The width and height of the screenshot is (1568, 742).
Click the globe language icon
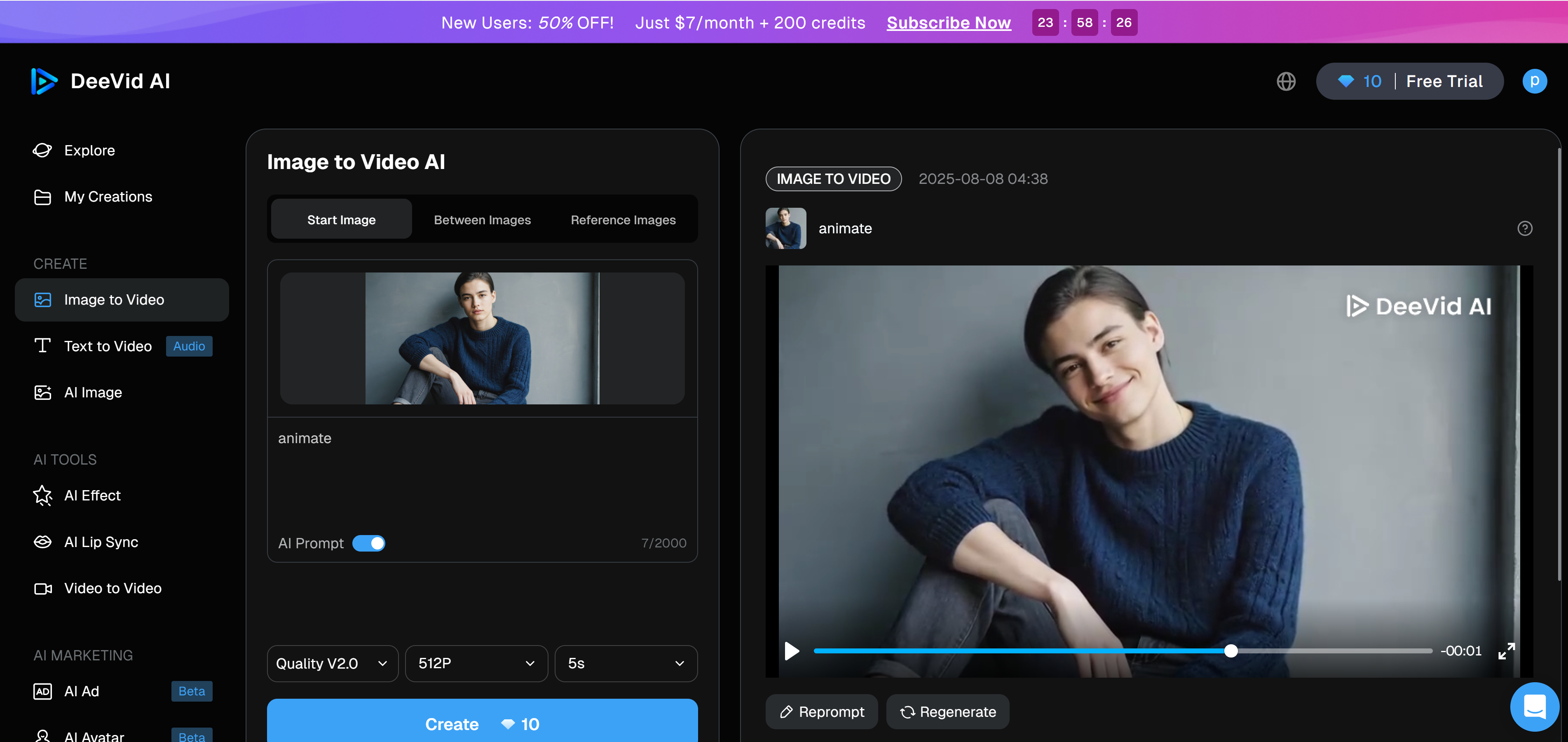pyautogui.click(x=1286, y=82)
